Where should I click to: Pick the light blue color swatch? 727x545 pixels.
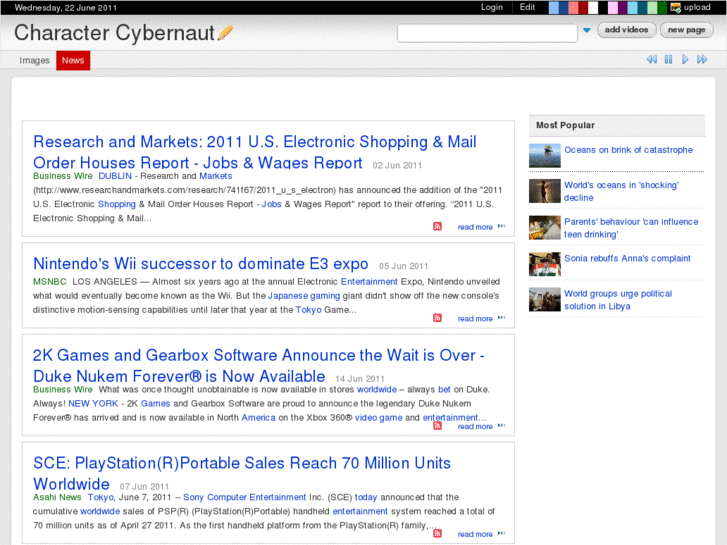point(554,7)
